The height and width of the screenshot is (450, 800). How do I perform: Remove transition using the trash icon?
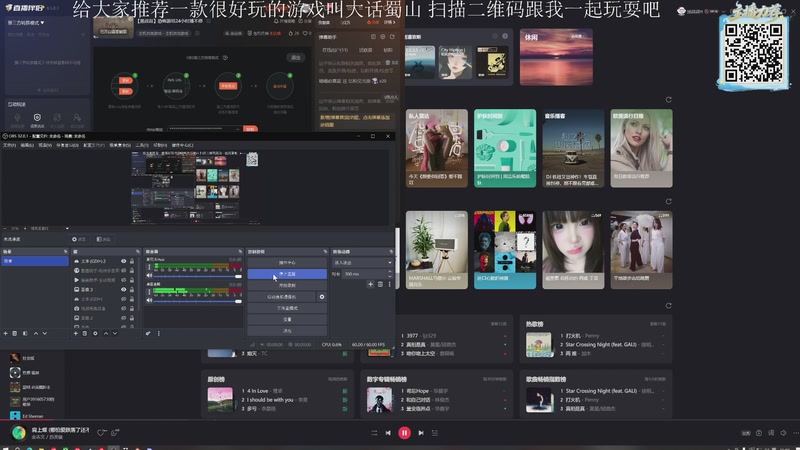pyautogui.click(x=380, y=284)
